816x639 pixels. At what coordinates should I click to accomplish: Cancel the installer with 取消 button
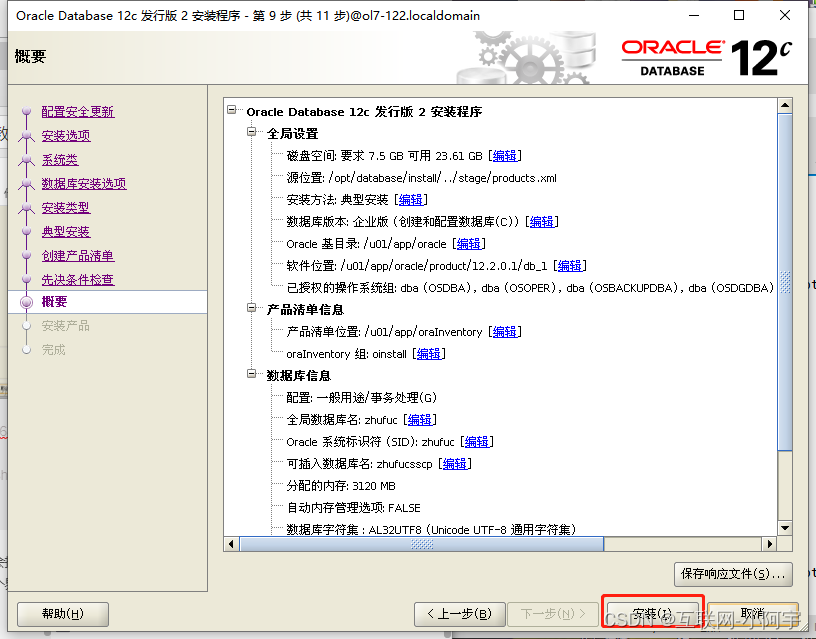753,614
